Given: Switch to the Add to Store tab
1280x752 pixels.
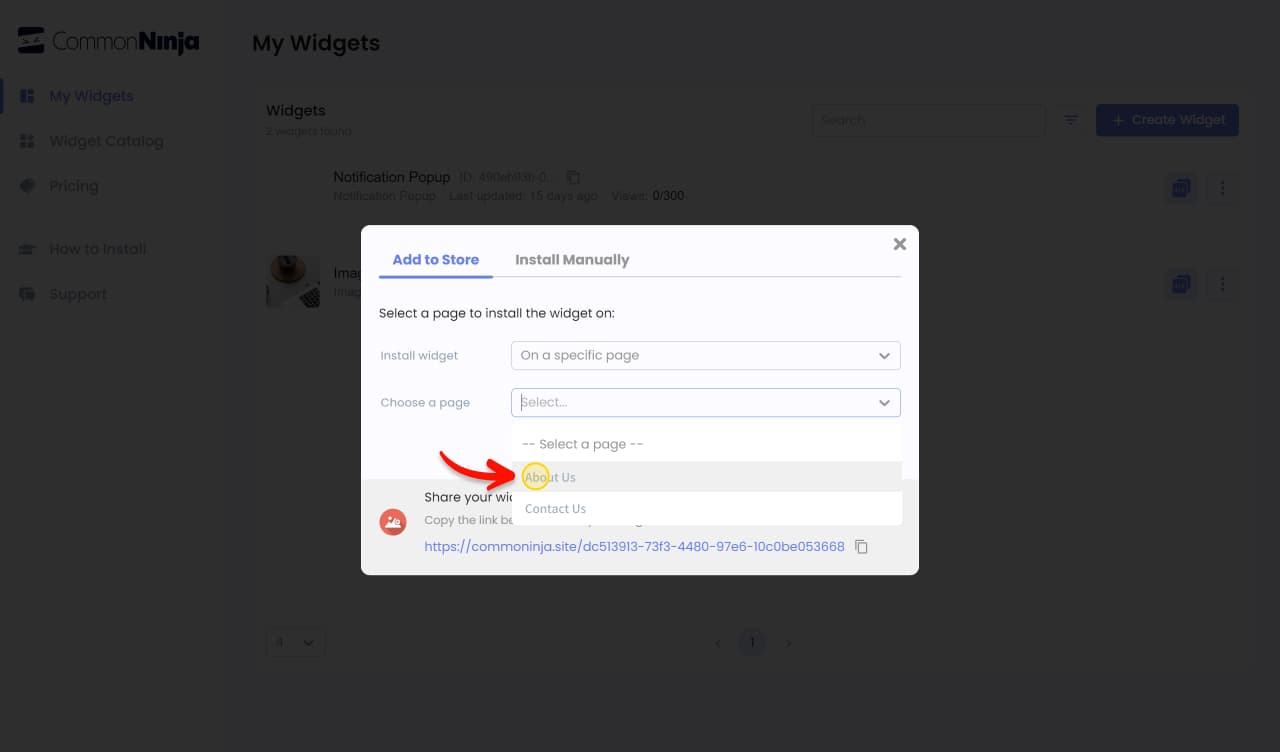Looking at the screenshot, I should pyautogui.click(x=436, y=260).
